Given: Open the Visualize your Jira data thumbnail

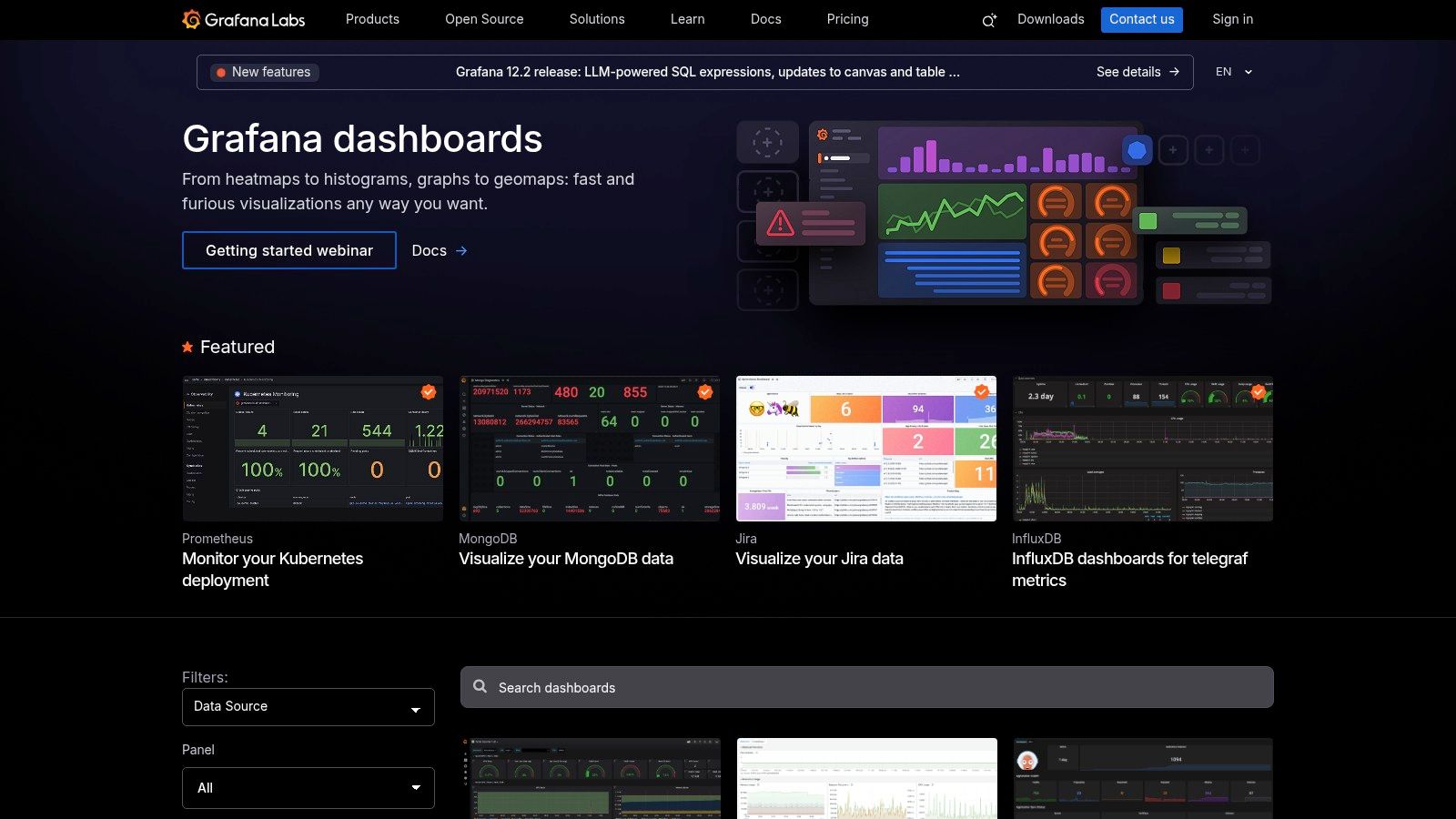Looking at the screenshot, I should [866, 448].
